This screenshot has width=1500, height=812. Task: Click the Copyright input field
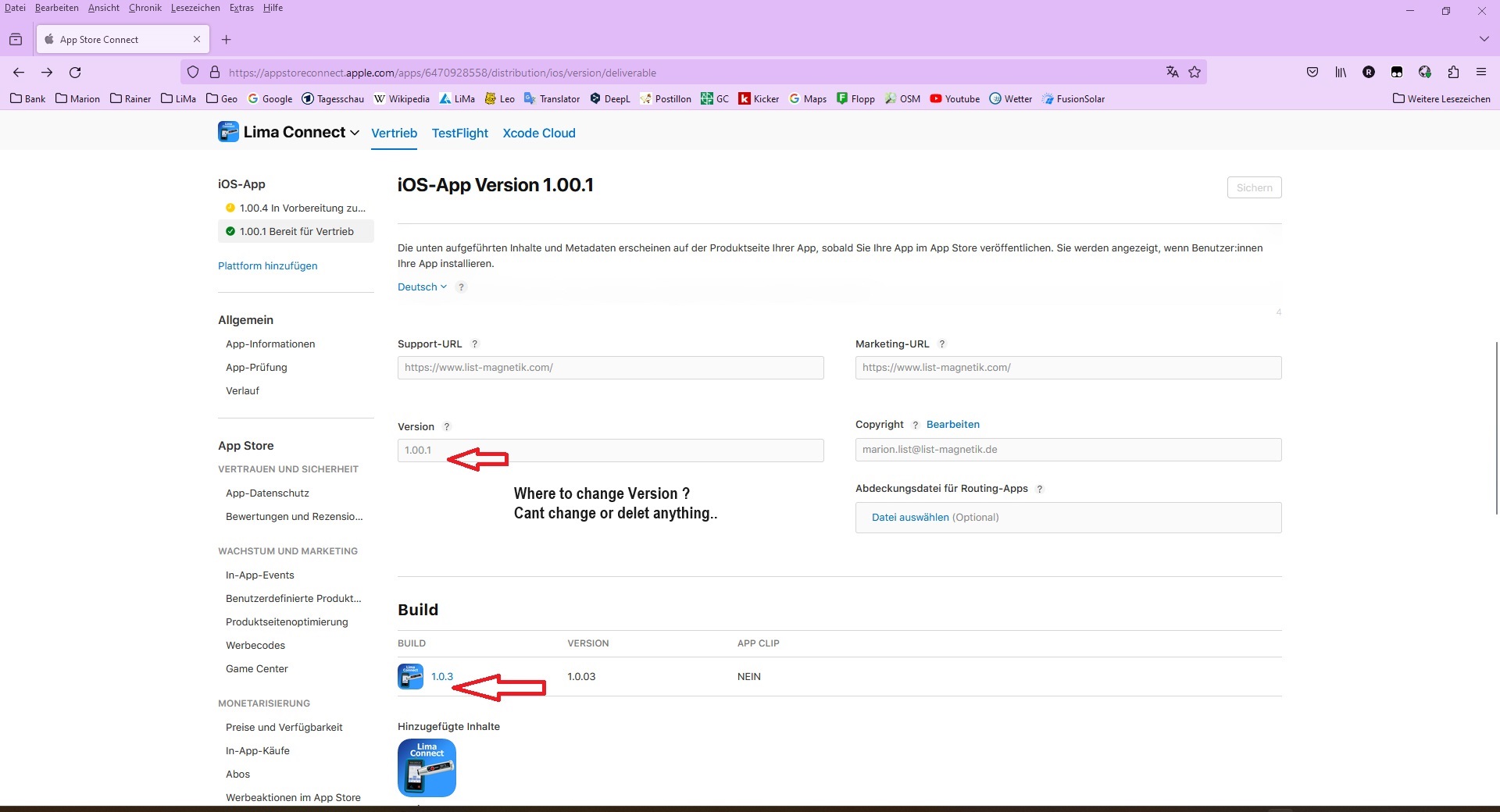[1069, 450]
